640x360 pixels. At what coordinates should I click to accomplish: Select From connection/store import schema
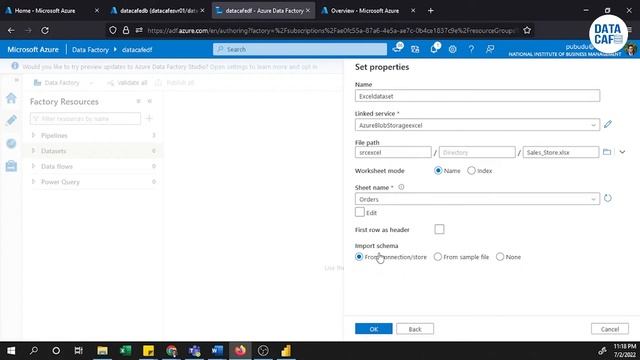point(359,257)
